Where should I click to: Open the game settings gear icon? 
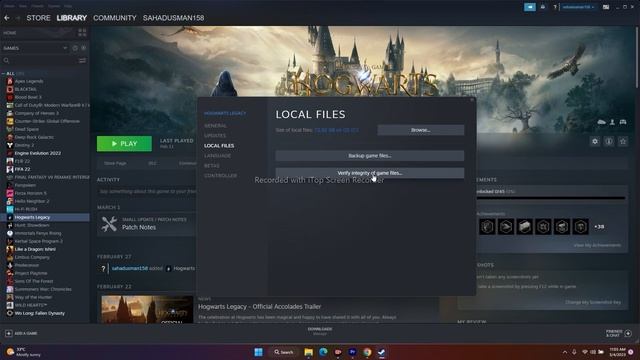[x=595, y=141]
